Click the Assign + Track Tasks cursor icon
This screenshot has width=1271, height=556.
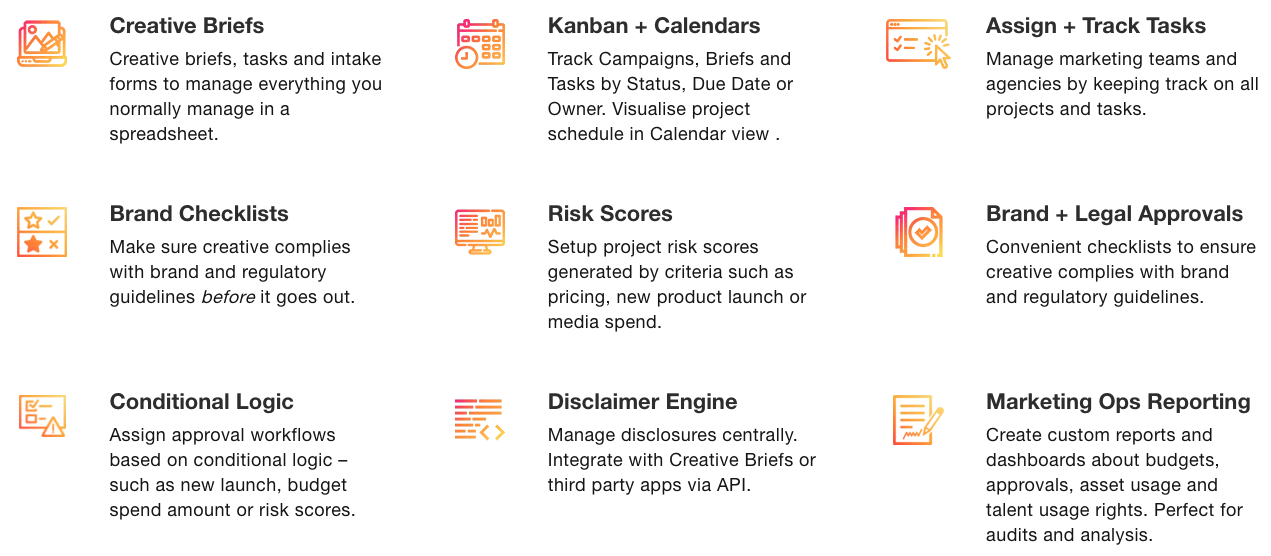(x=918, y=43)
